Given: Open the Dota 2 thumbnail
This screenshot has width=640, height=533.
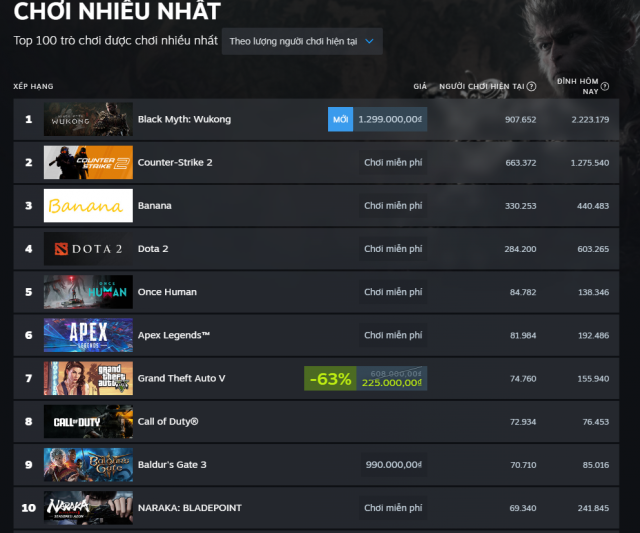Looking at the screenshot, I should [x=88, y=249].
